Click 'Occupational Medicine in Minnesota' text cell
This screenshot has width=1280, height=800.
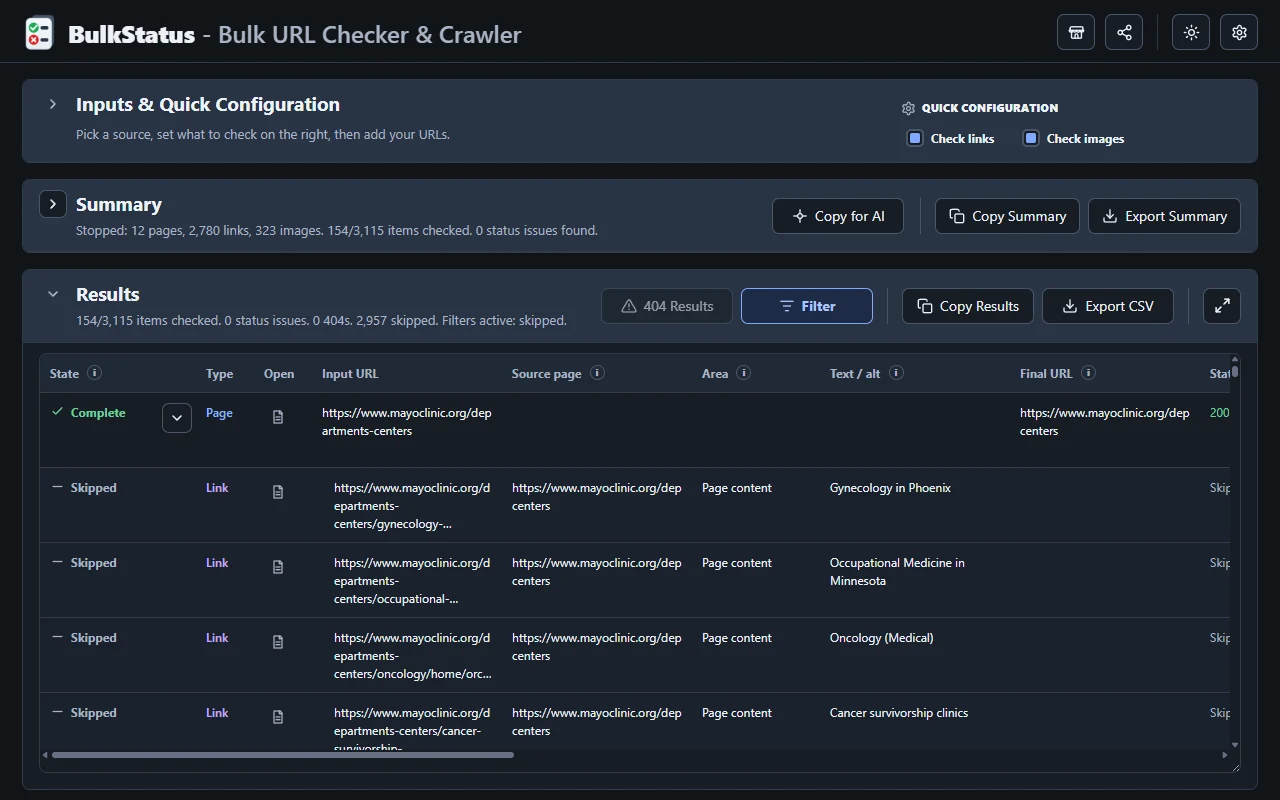click(897, 572)
